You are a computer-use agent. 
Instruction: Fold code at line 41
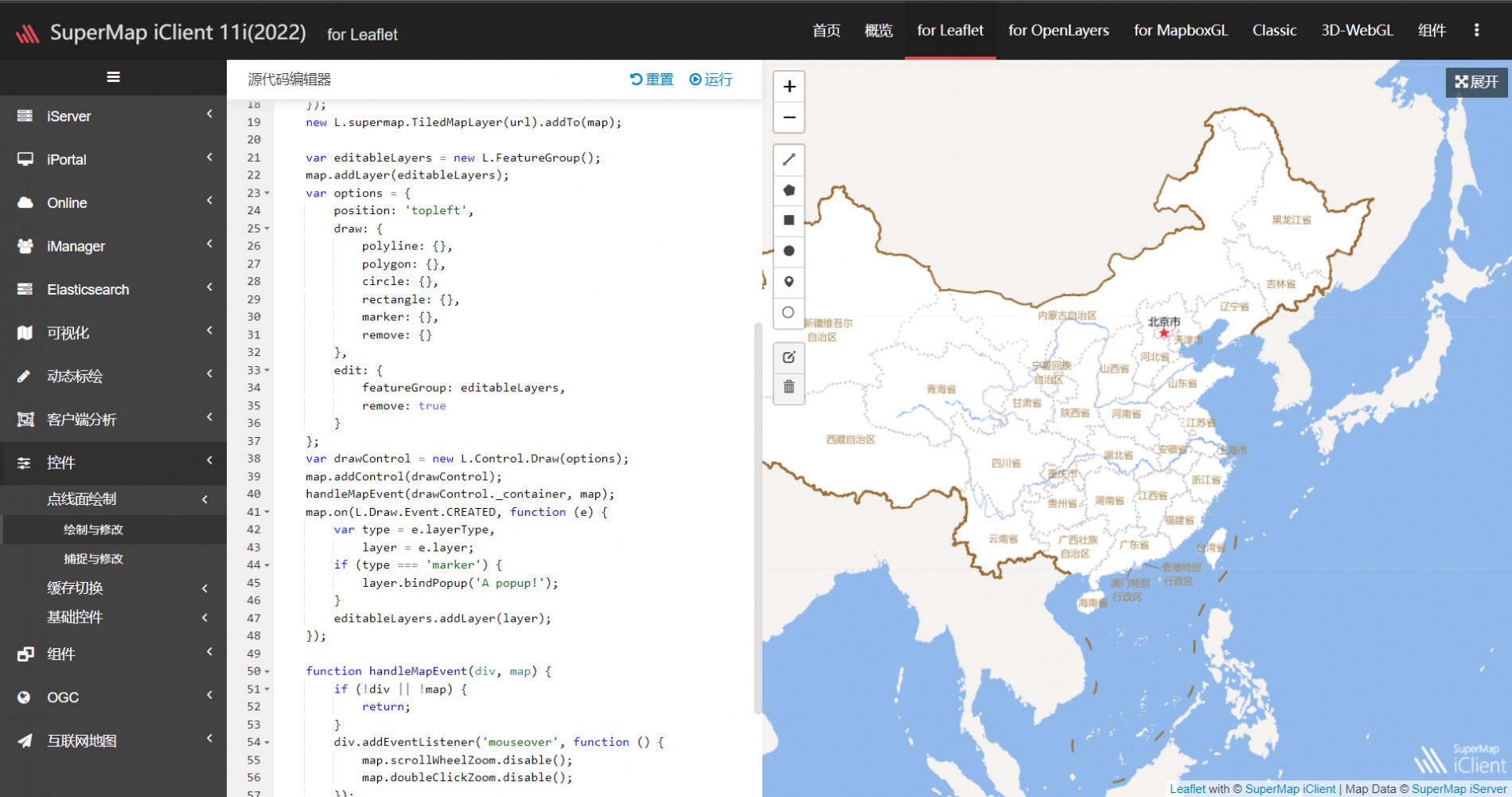[x=267, y=512]
